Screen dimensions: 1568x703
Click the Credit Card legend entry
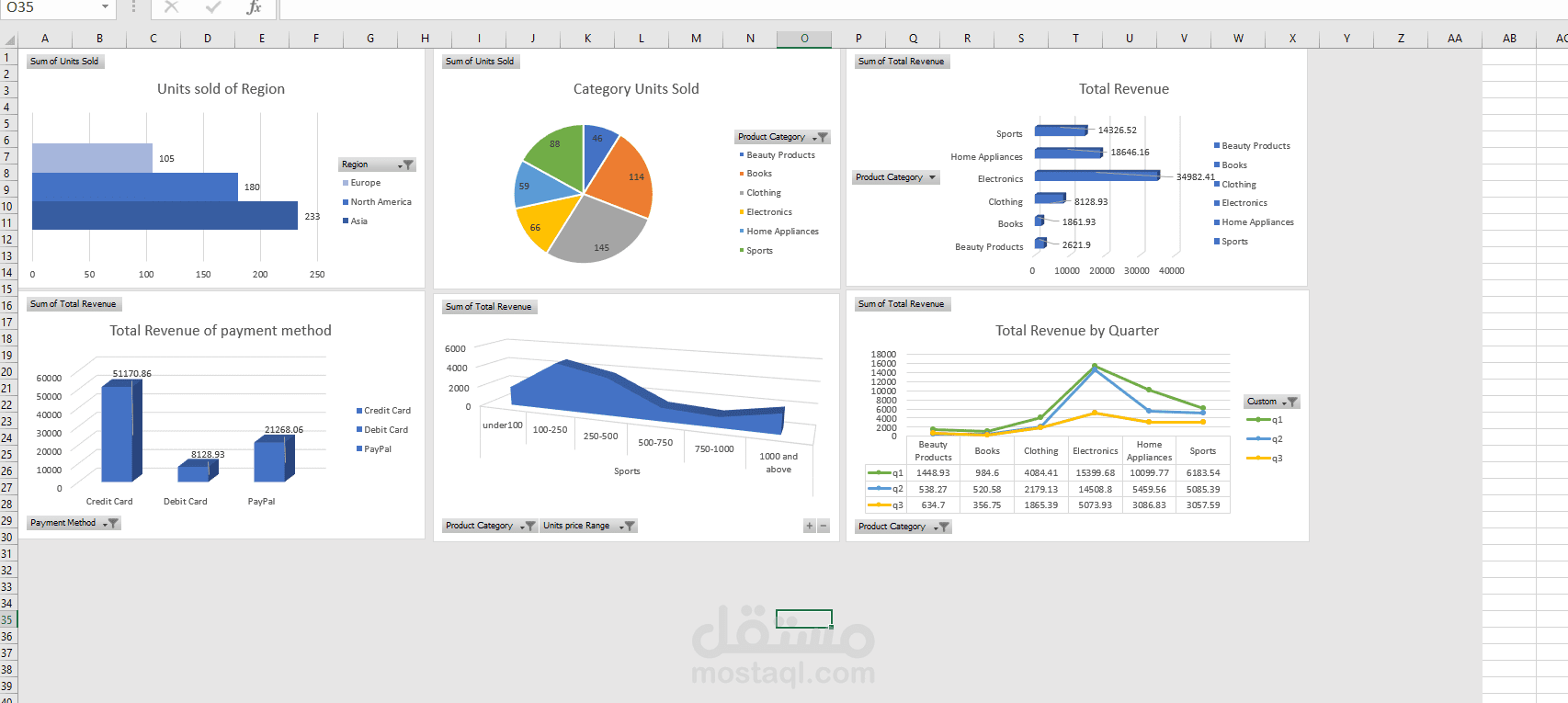[x=383, y=411]
